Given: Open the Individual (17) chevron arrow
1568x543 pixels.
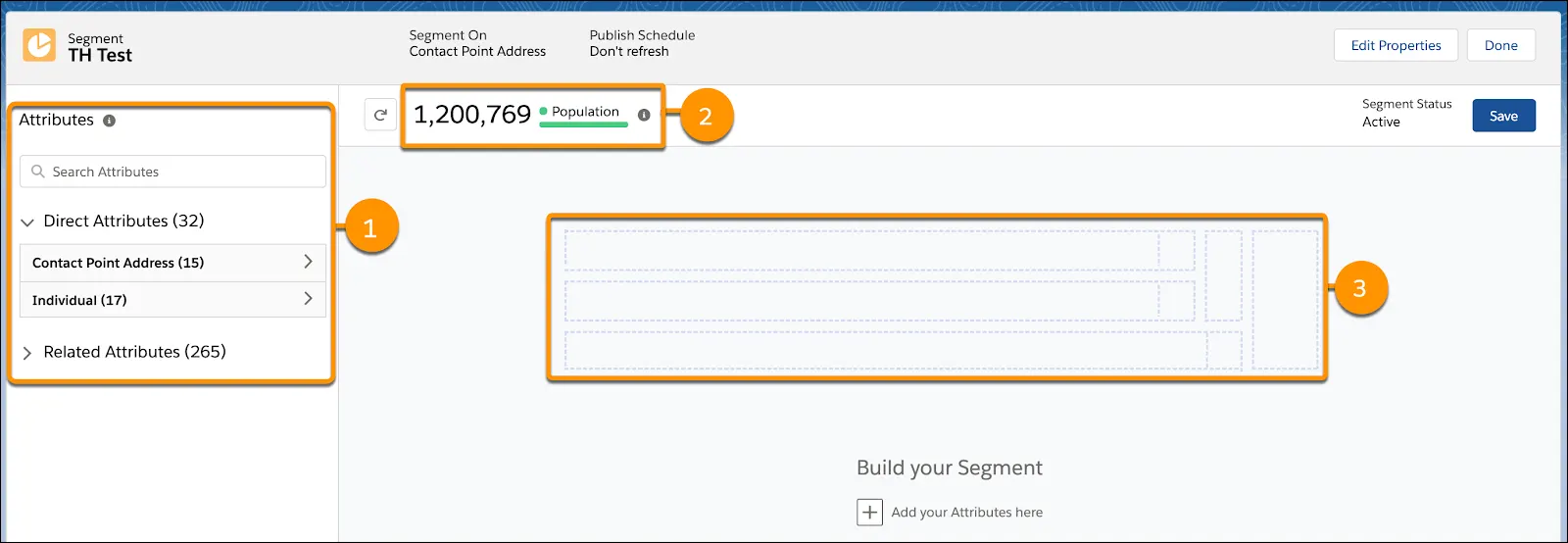Looking at the screenshot, I should pos(308,299).
